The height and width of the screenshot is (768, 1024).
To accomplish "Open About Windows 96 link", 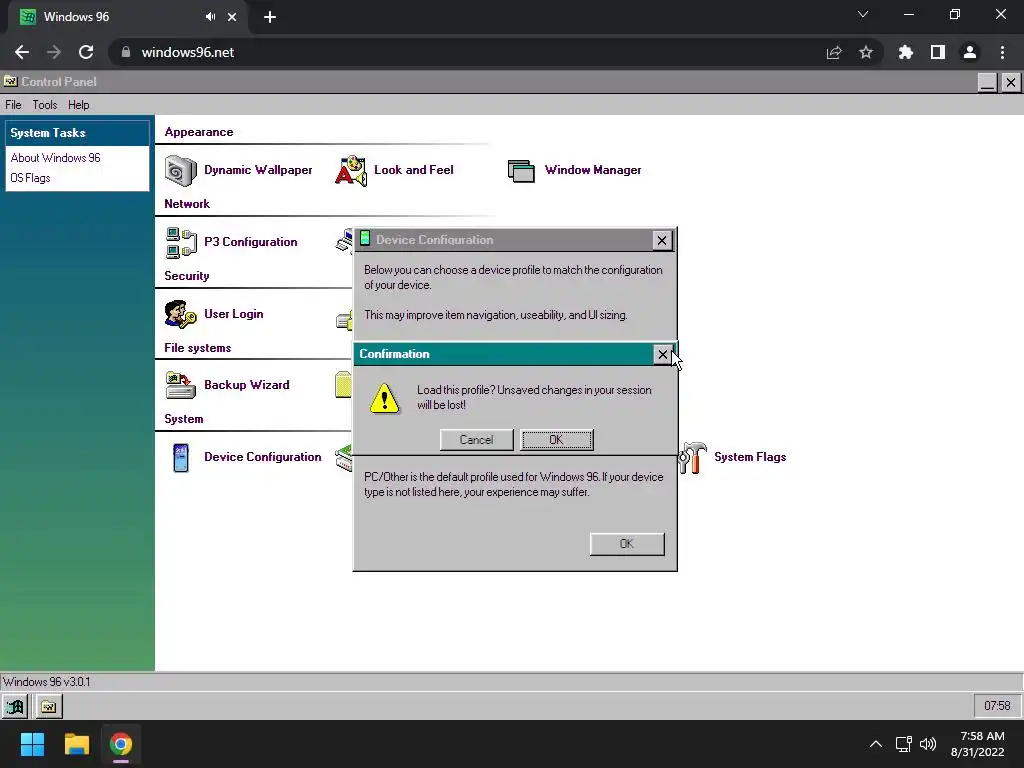I will pyautogui.click(x=56, y=158).
